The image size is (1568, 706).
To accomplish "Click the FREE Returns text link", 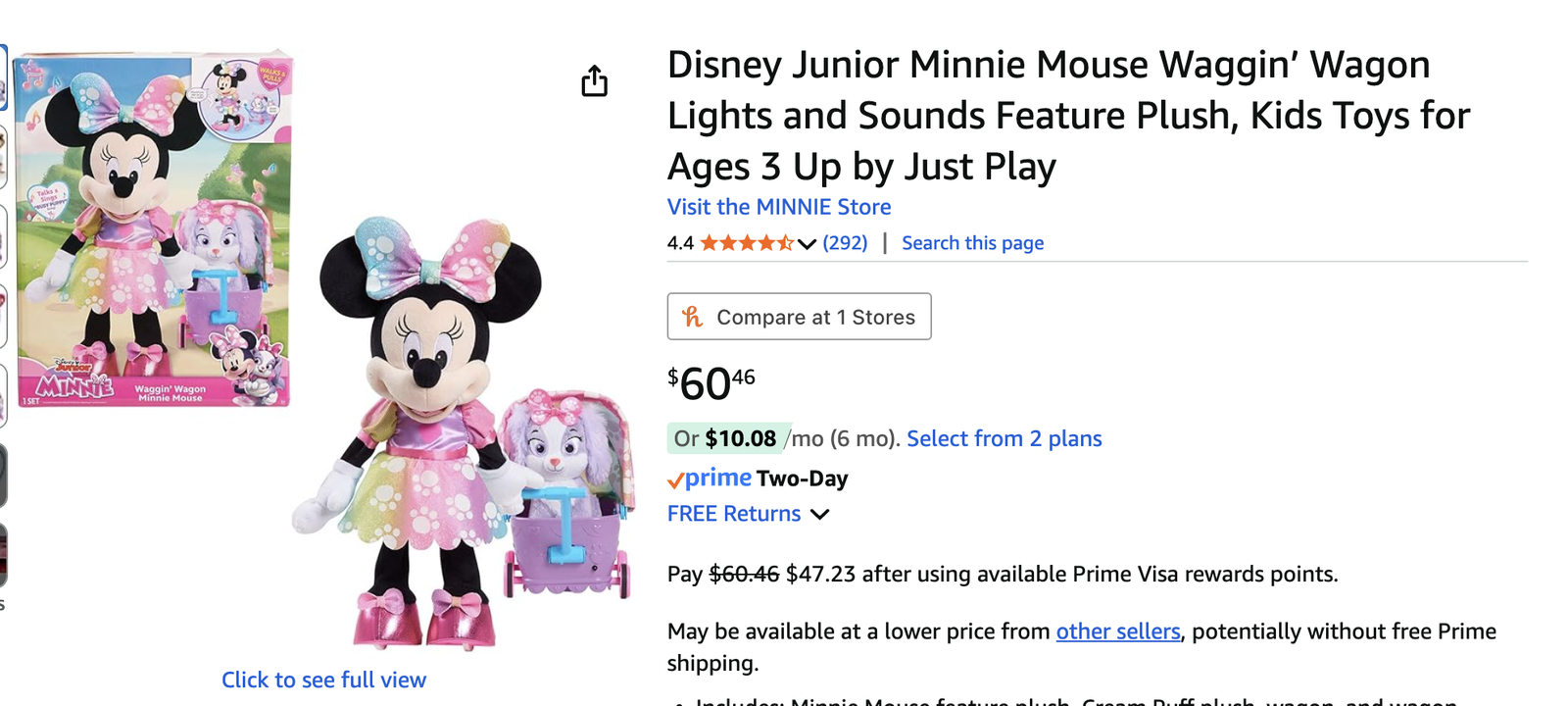I will 734,514.
